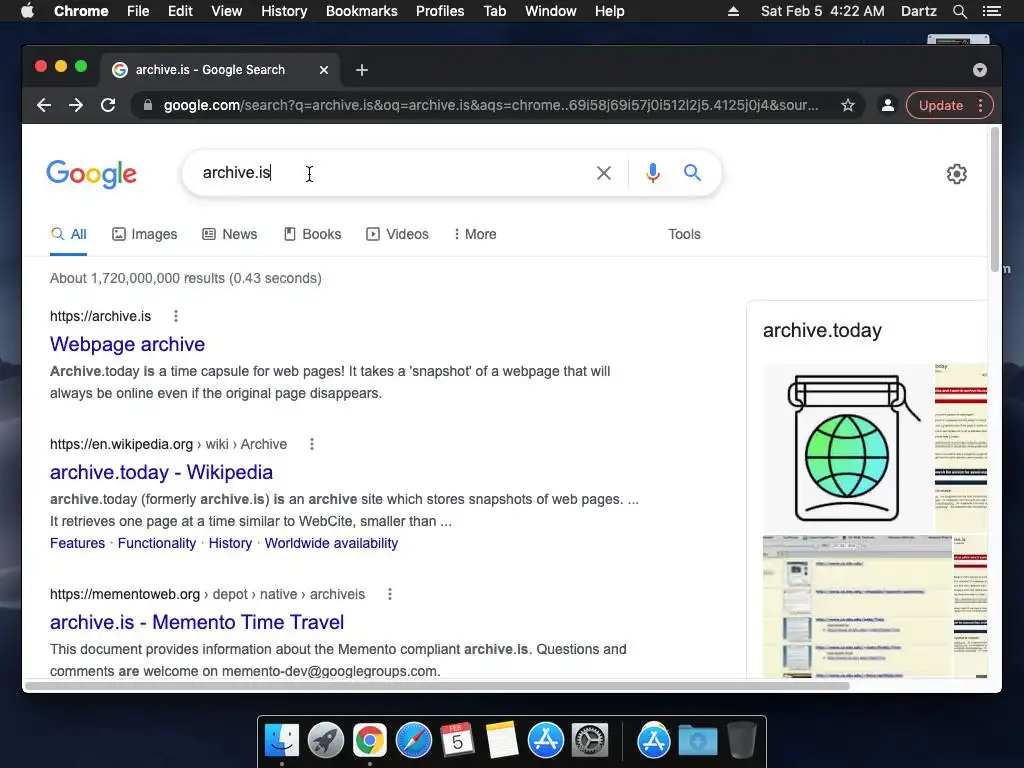This screenshot has width=1024, height=768.
Task: Submit search with the blue magnifier icon
Action: click(x=692, y=173)
